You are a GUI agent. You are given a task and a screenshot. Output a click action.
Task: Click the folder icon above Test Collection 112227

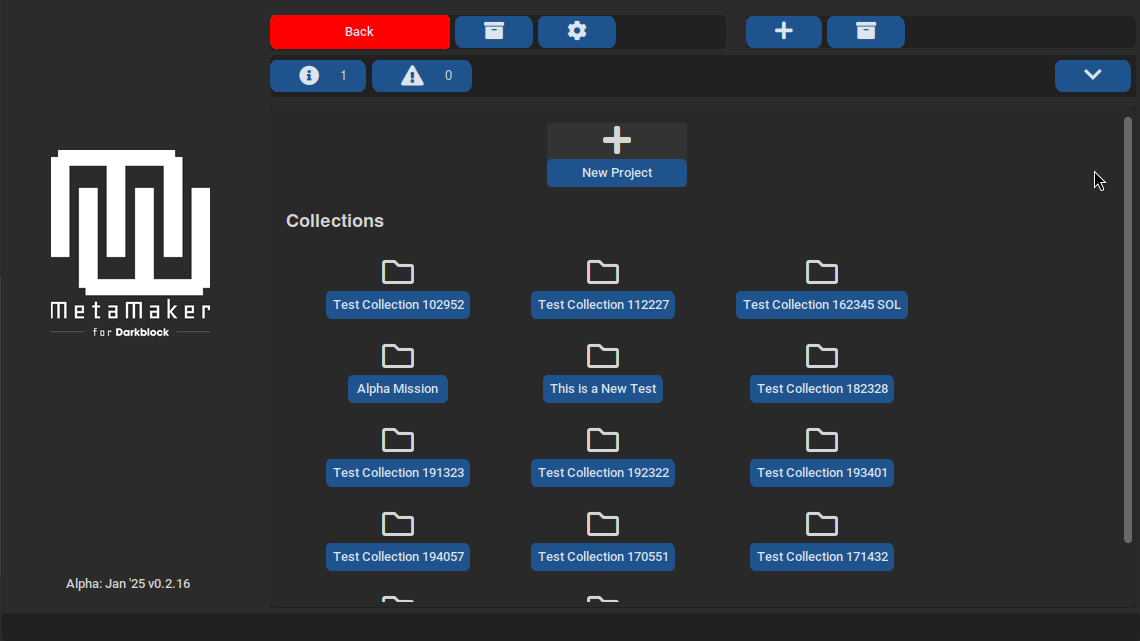[603, 272]
